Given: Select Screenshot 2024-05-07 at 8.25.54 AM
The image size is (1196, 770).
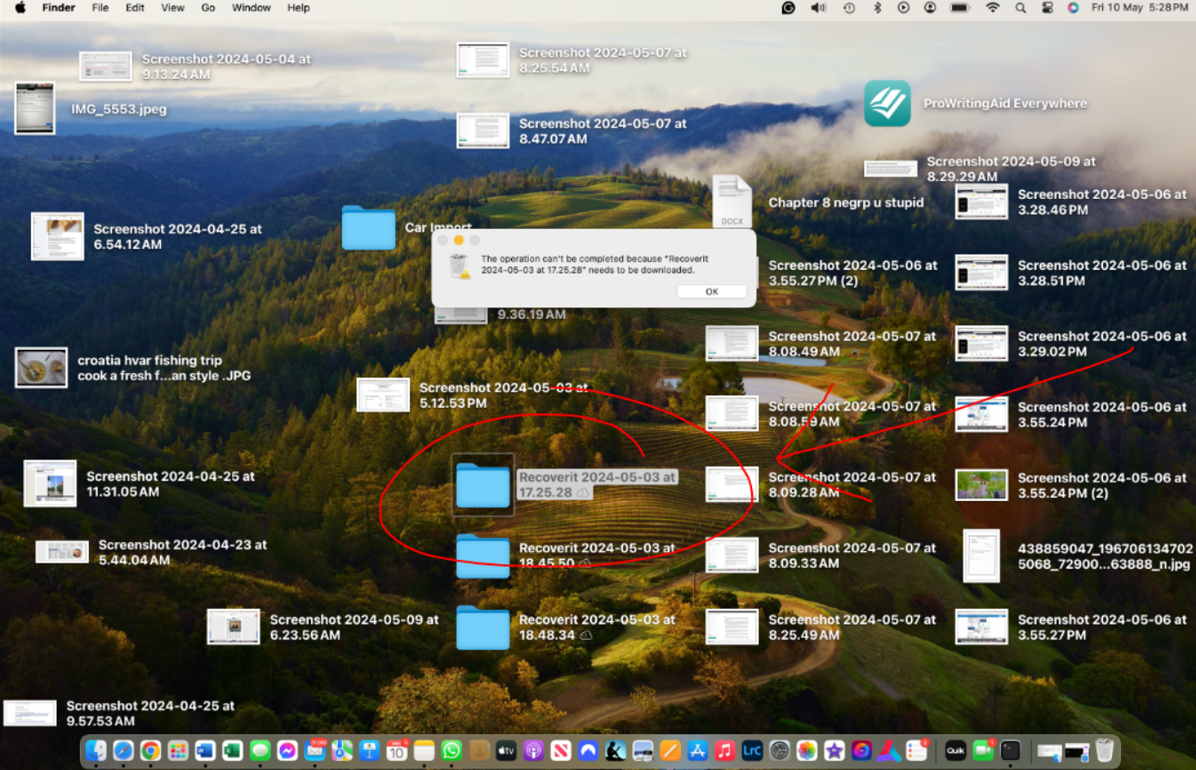Looking at the screenshot, I should point(483,60).
